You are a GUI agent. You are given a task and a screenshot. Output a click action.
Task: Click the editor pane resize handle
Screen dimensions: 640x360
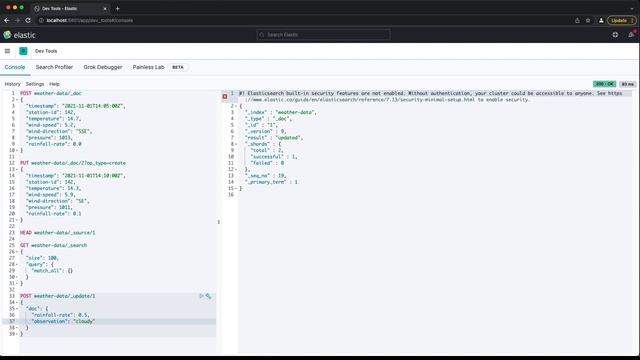219,222
